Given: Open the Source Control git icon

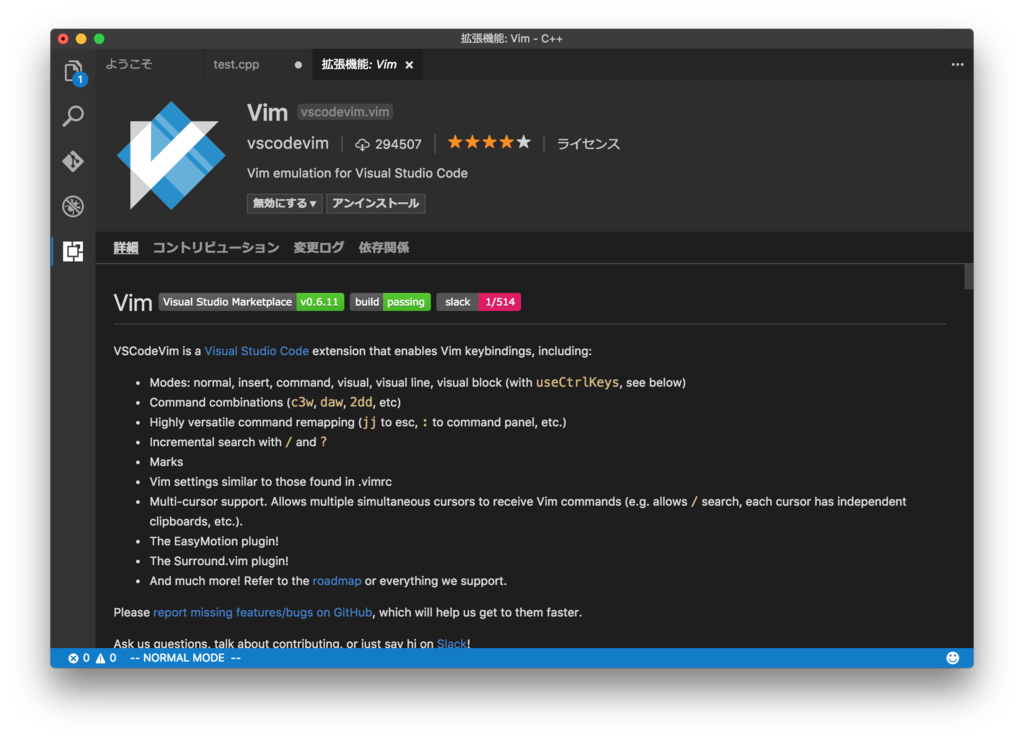Looking at the screenshot, I should (x=73, y=161).
